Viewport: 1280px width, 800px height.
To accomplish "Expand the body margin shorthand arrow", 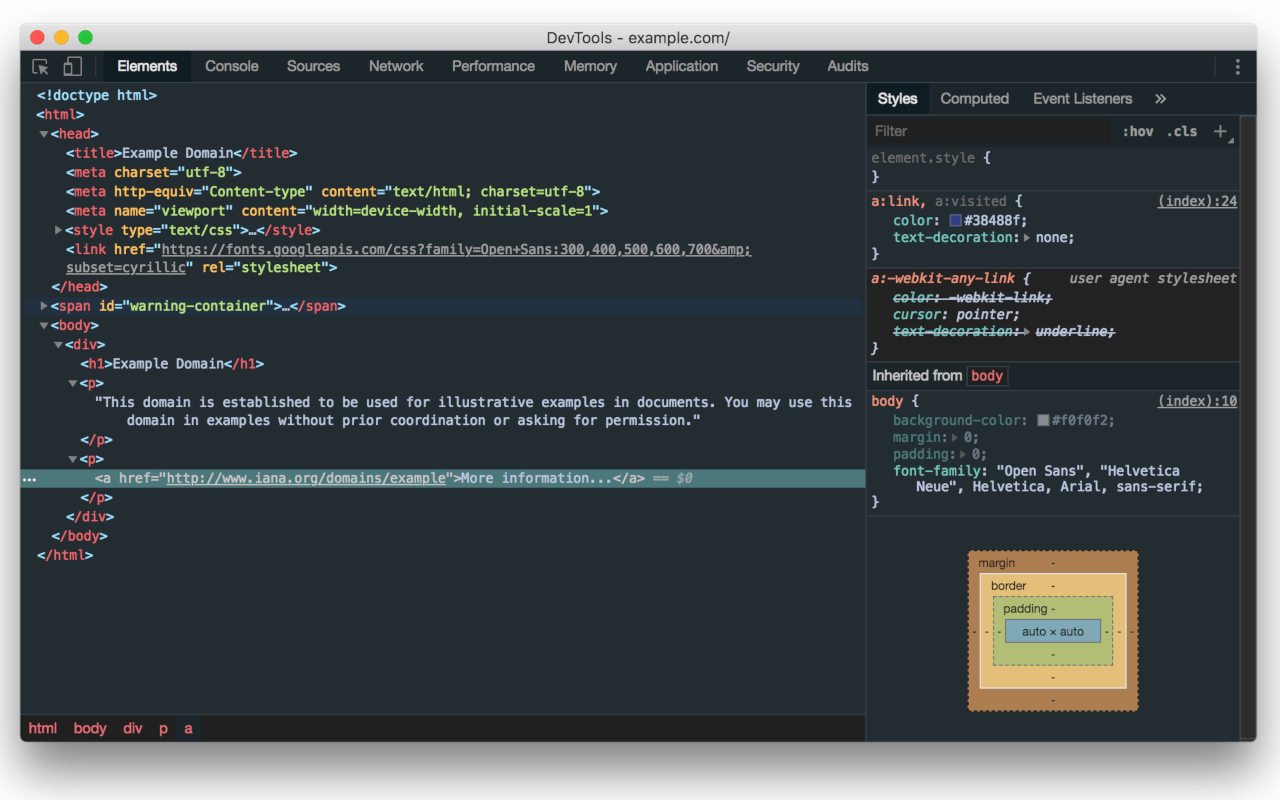I will [955, 438].
